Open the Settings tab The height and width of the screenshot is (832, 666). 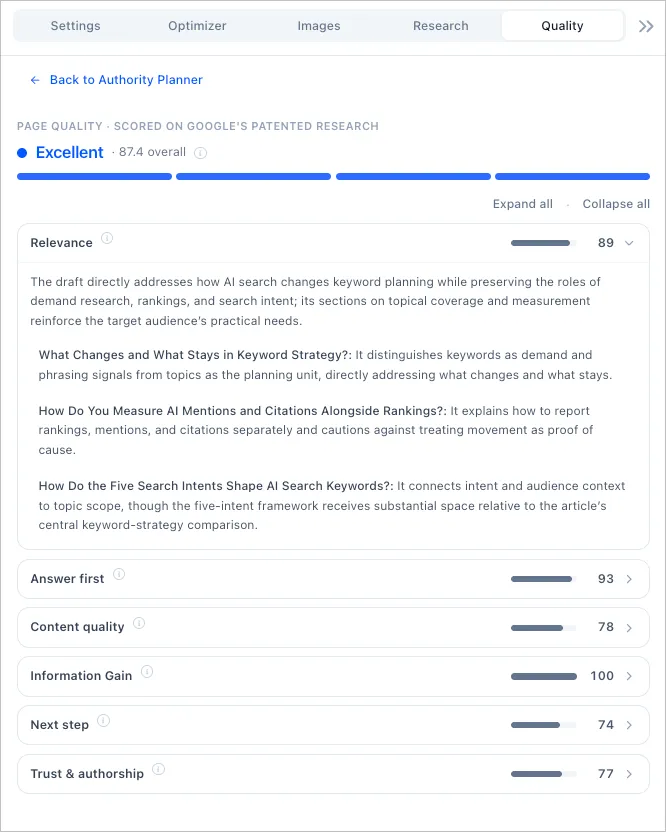(75, 25)
